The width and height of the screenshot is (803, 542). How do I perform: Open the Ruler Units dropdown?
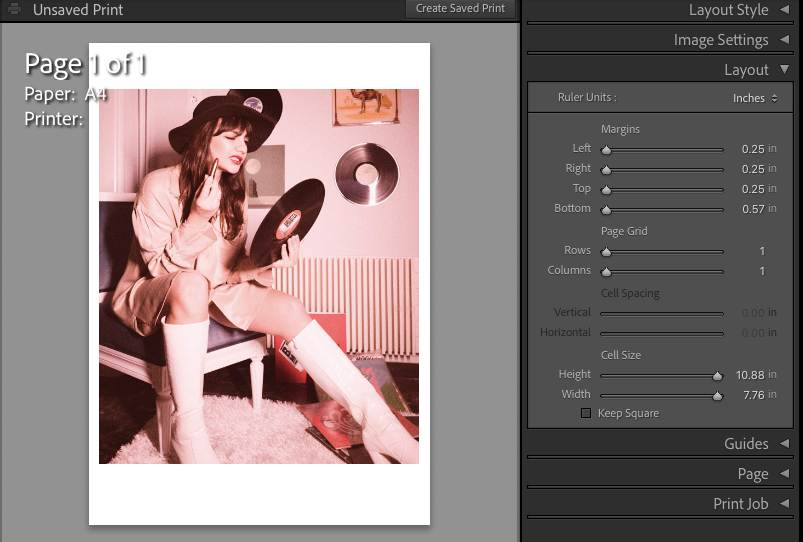pos(755,98)
